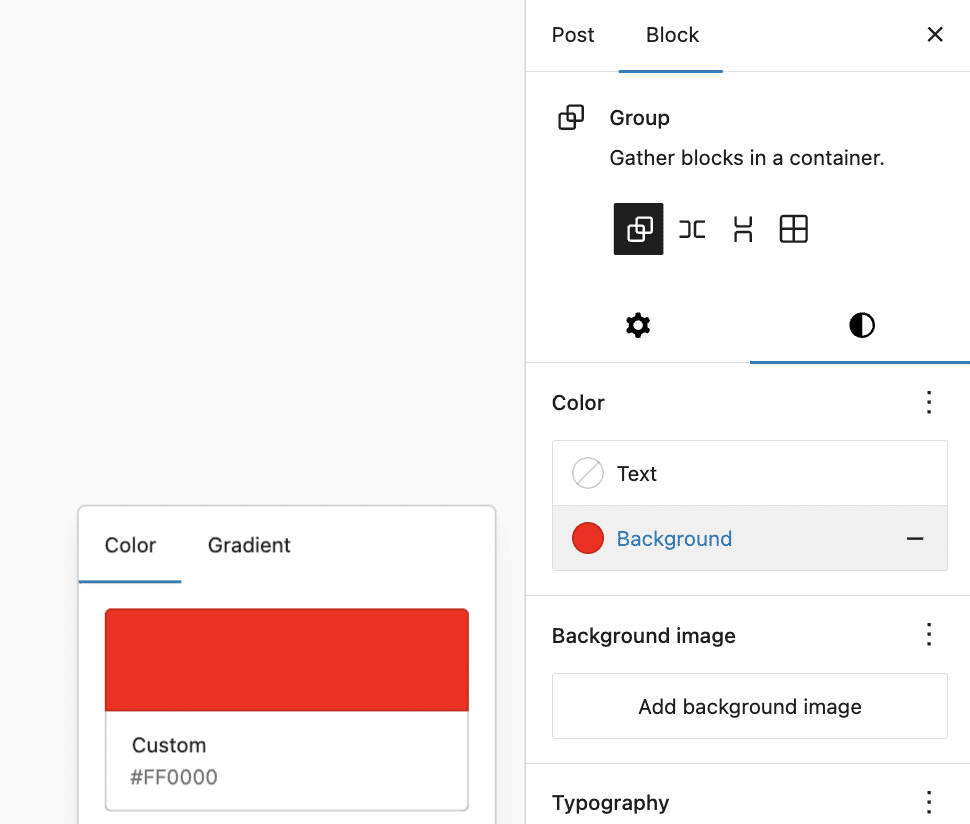The image size is (970, 824).
Task: Open the Settings gear tab
Action: [x=637, y=325]
